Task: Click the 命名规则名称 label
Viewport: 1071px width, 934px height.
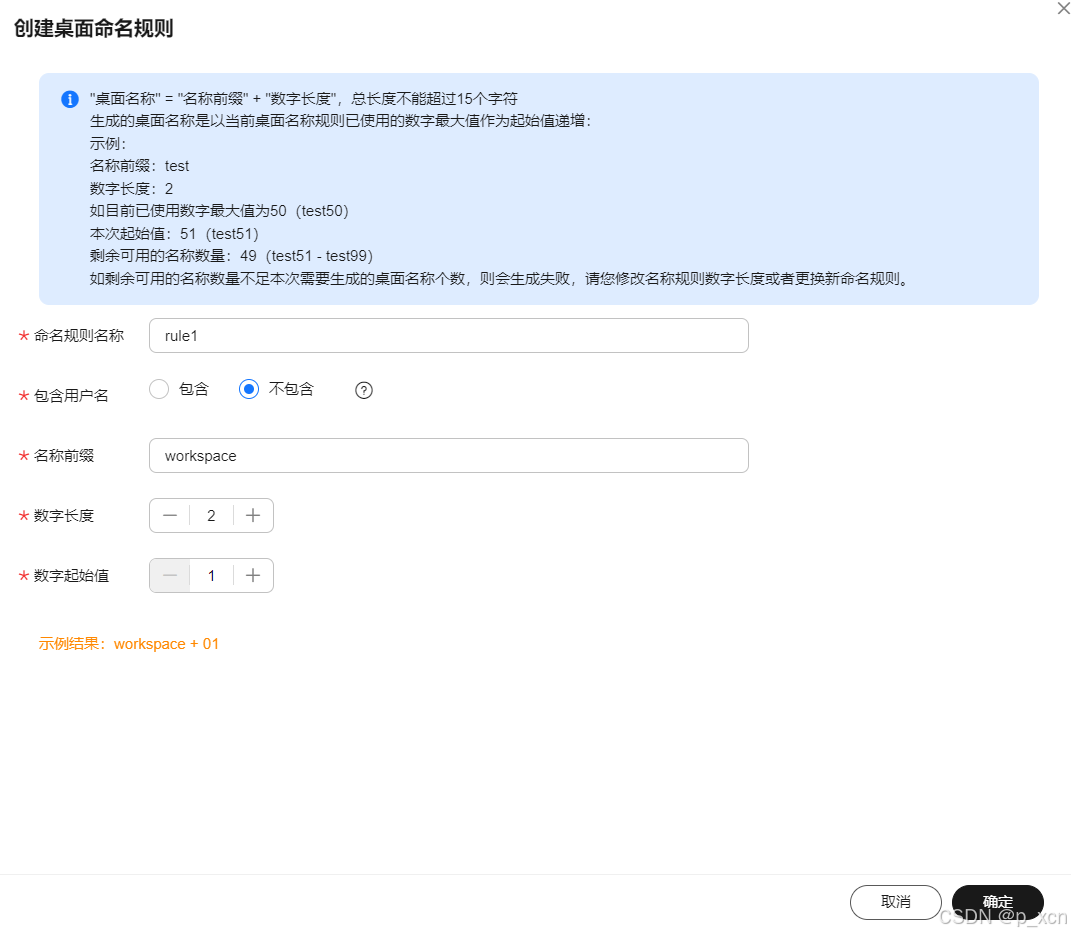Action: (x=79, y=335)
